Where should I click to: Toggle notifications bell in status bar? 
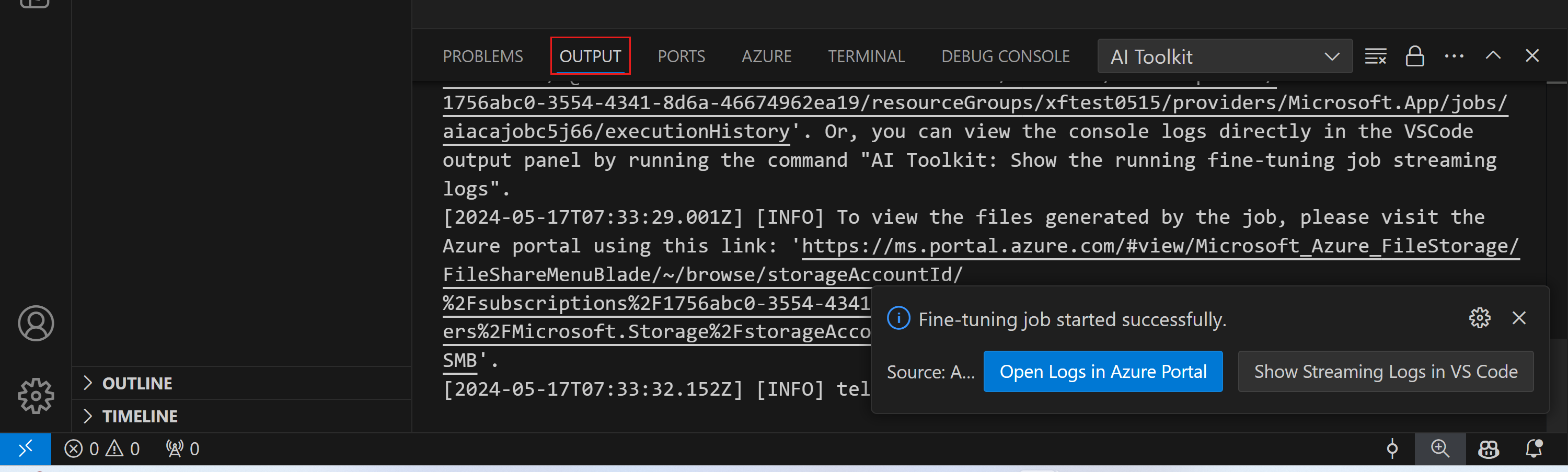[x=1534, y=449]
